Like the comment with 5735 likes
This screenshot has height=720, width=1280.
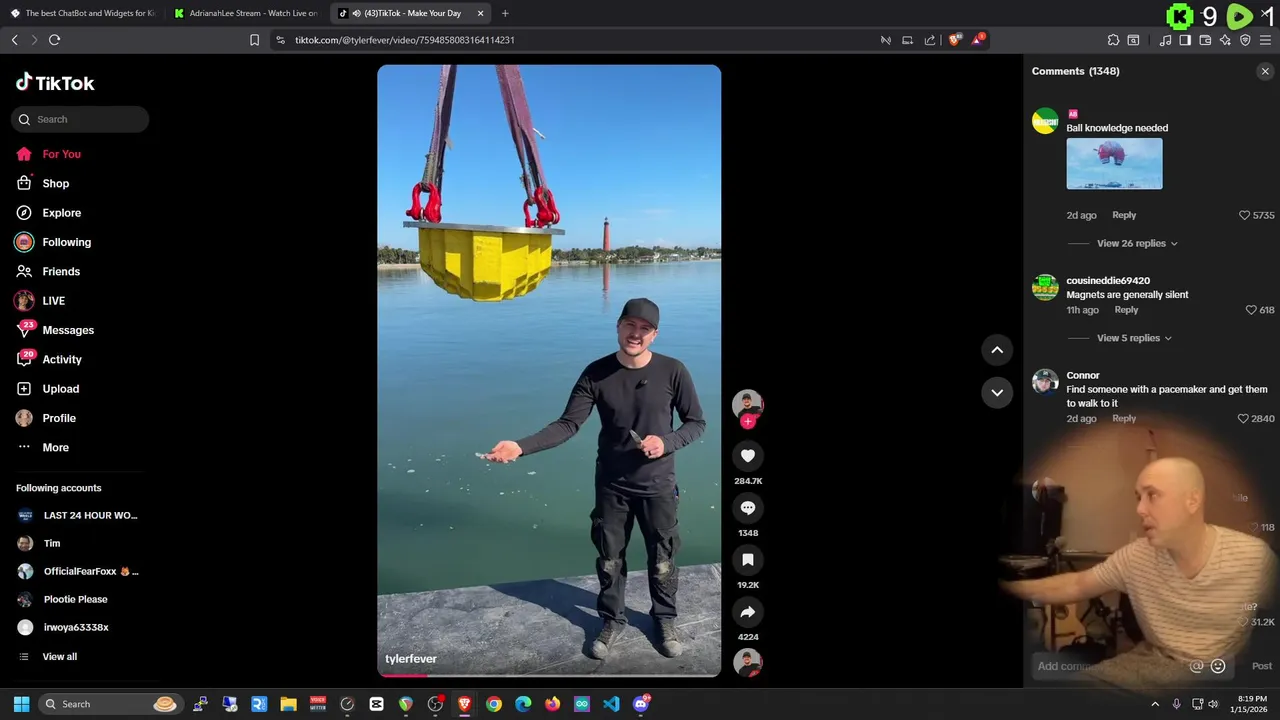point(1245,215)
